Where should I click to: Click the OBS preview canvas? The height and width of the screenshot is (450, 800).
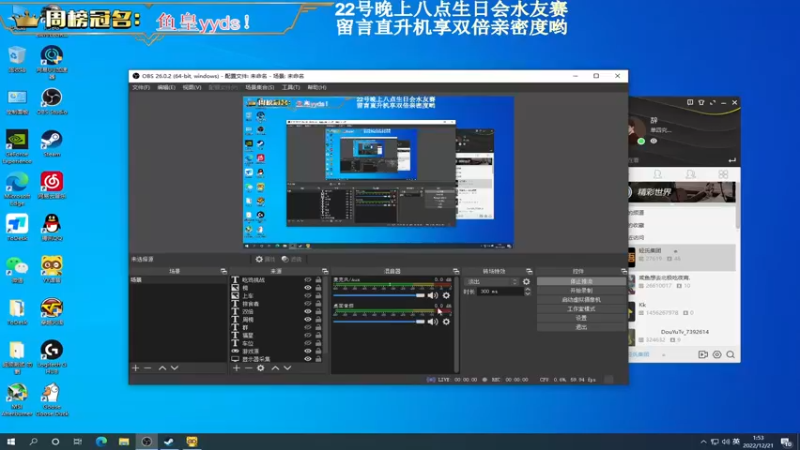click(x=378, y=172)
